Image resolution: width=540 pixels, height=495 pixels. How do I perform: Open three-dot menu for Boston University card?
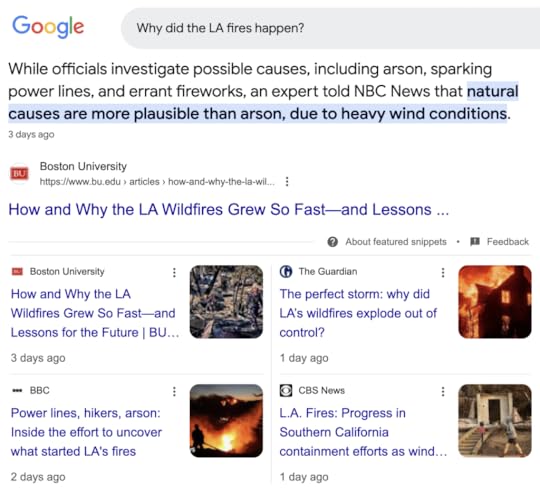pos(174,272)
